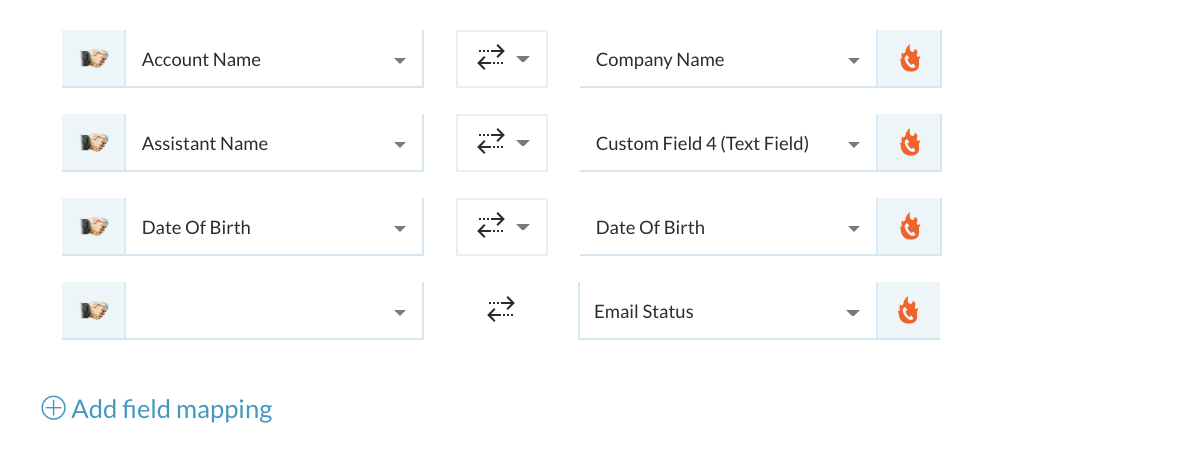Expand the Company Name field dropdown

click(728, 59)
